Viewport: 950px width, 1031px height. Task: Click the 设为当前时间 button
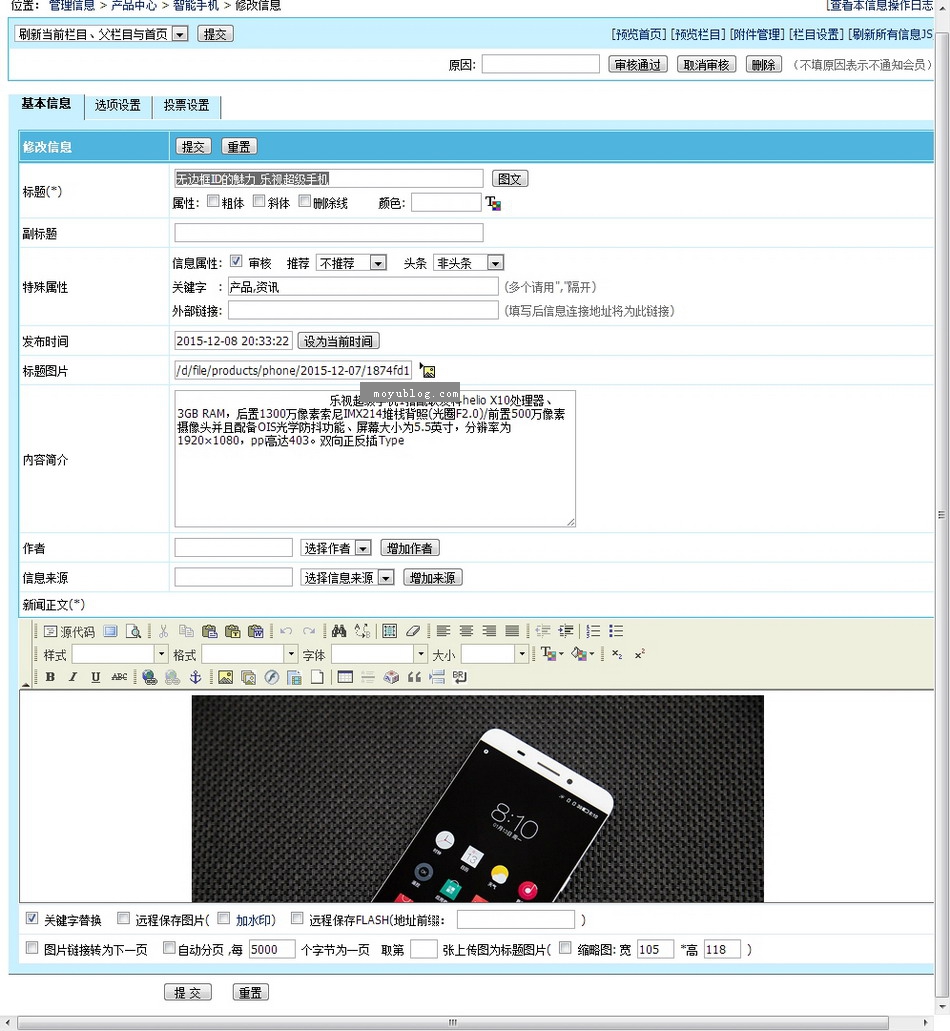pyautogui.click(x=338, y=341)
